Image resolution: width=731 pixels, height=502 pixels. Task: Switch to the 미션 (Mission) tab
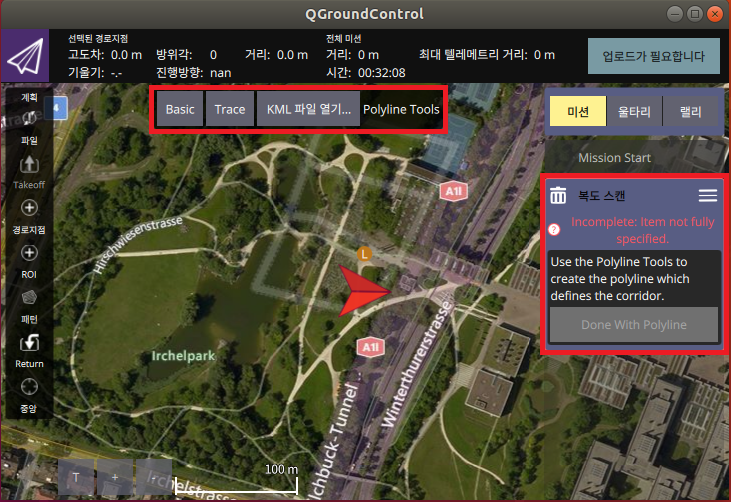click(x=578, y=111)
